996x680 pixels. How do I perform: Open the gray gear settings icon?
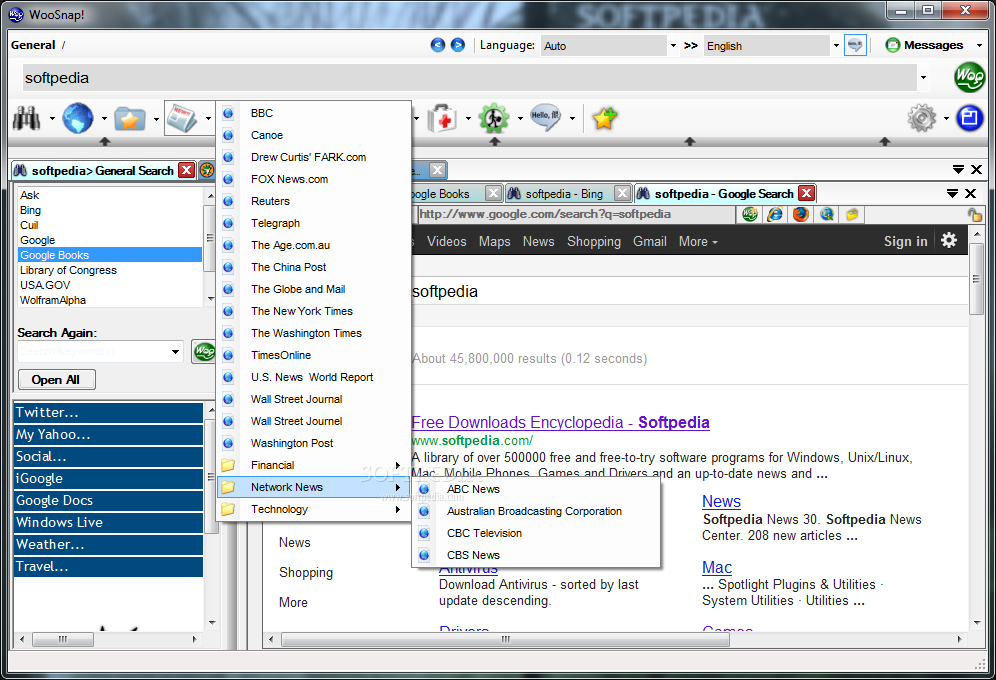point(922,119)
